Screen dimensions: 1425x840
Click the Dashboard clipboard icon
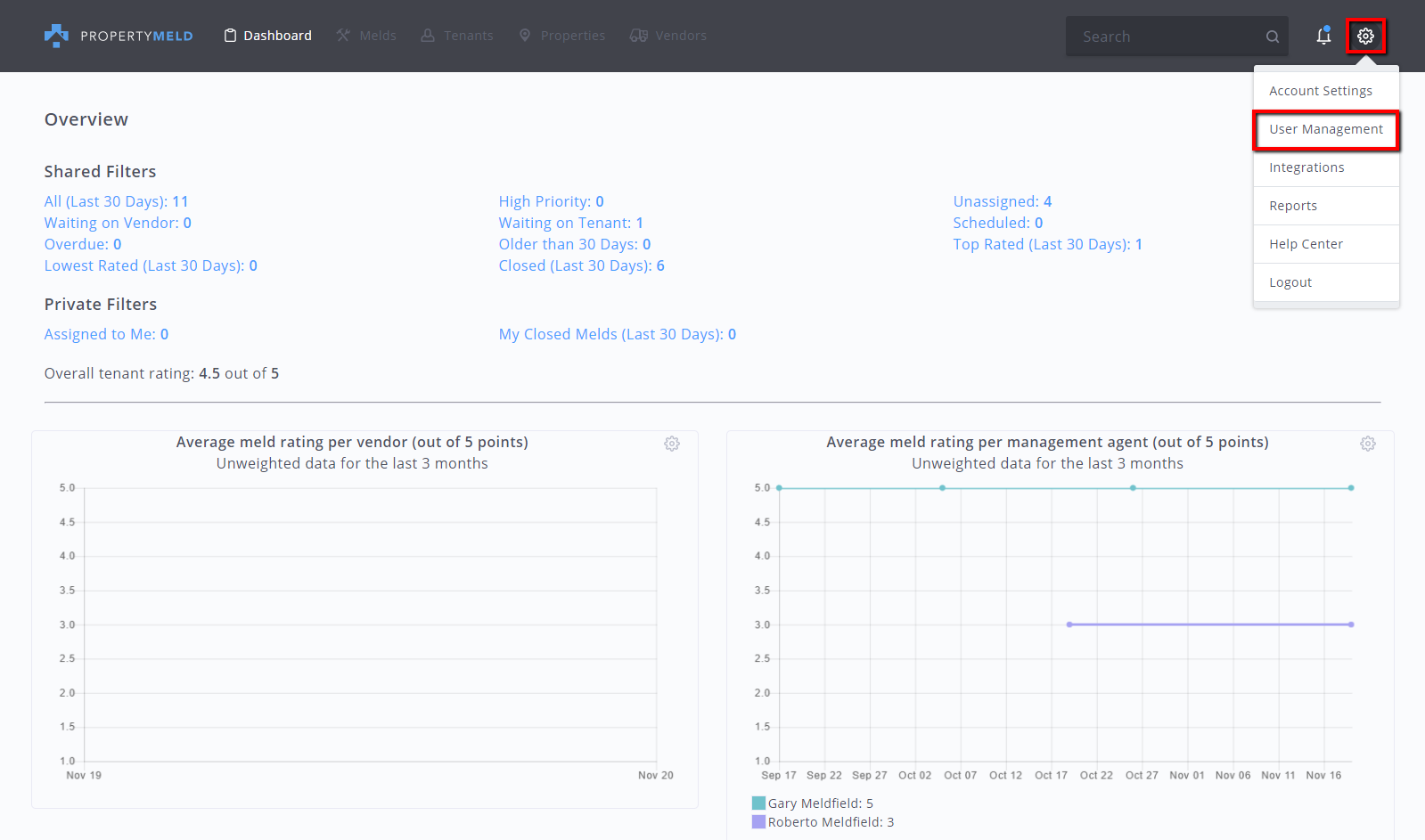pyautogui.click(x=230, y=36)
